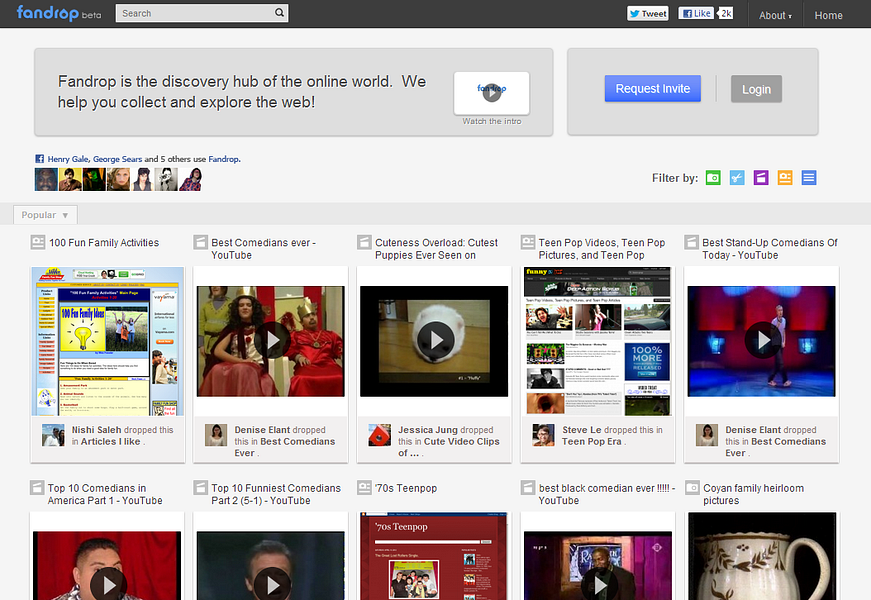Open the Teen Pop Era collection link

[591, 441]
